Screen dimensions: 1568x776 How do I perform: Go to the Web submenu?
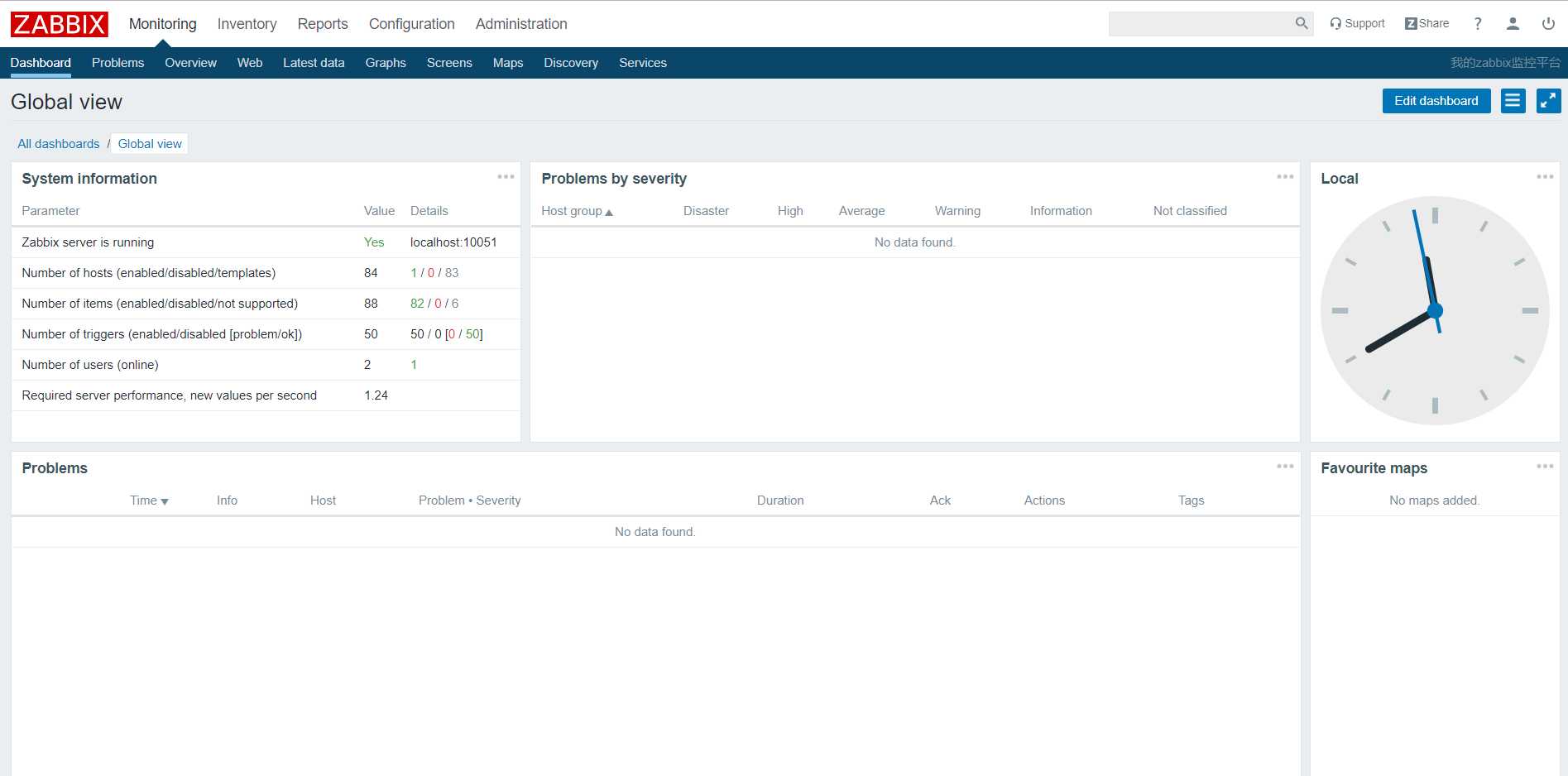point(250,63)
